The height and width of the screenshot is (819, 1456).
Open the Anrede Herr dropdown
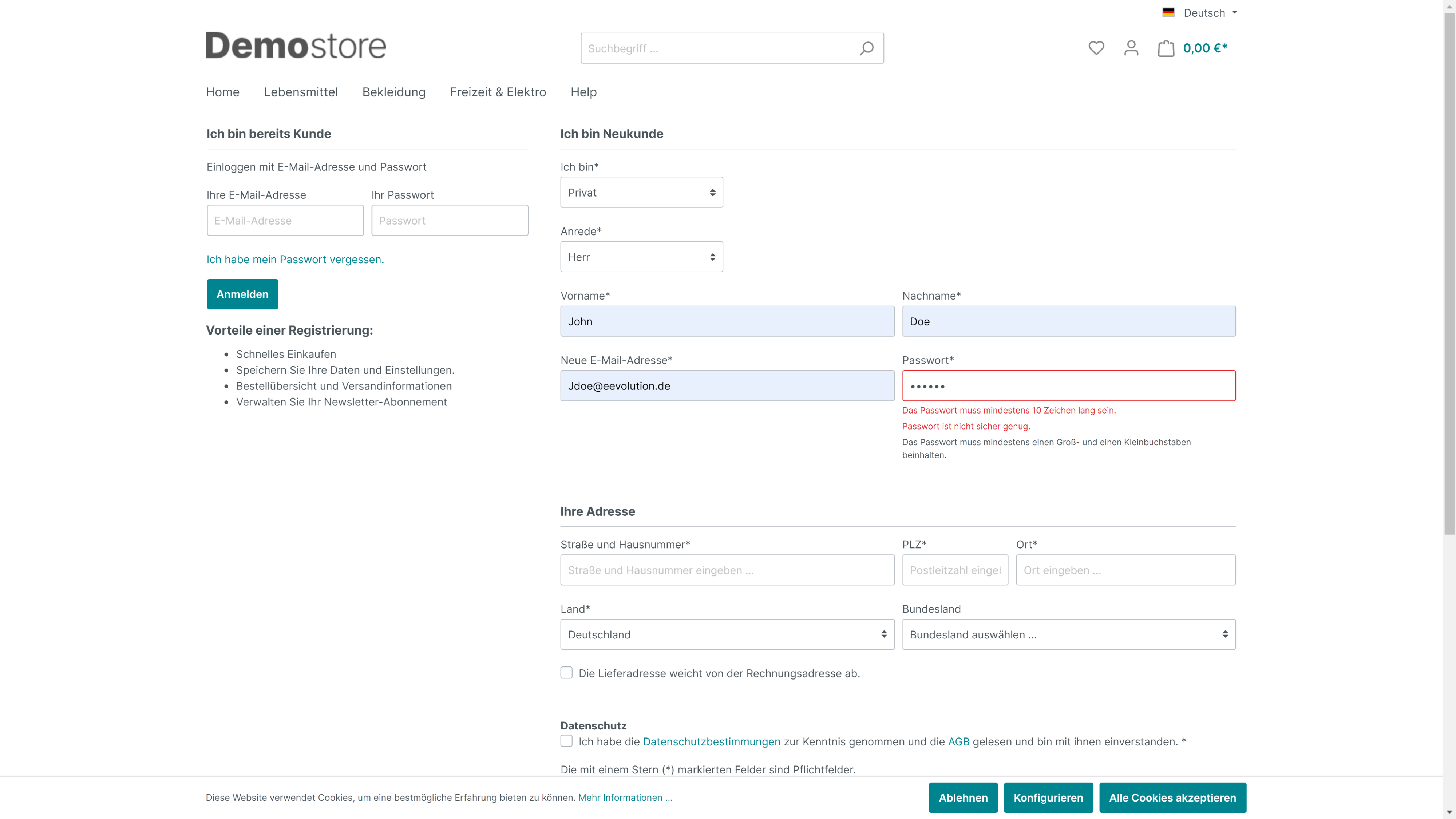[x=641, y=257]
